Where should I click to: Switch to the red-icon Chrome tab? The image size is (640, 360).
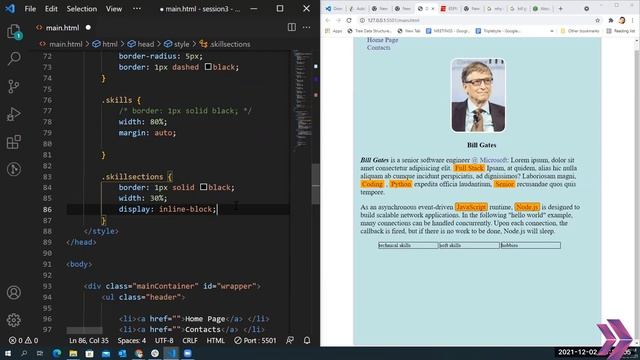pos(449,9)
